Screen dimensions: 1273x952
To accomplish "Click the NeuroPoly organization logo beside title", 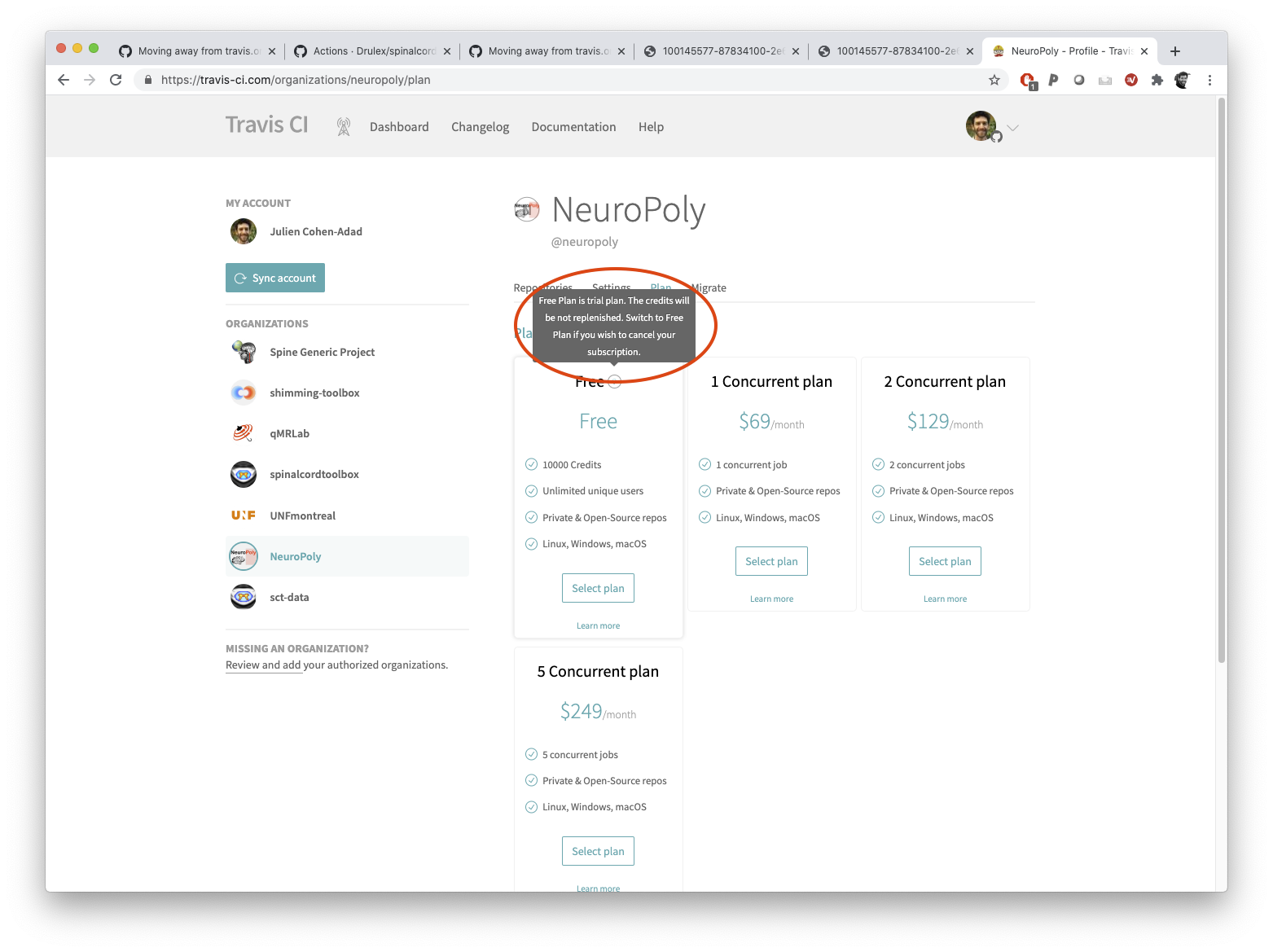I will click(x=527, y=209).
